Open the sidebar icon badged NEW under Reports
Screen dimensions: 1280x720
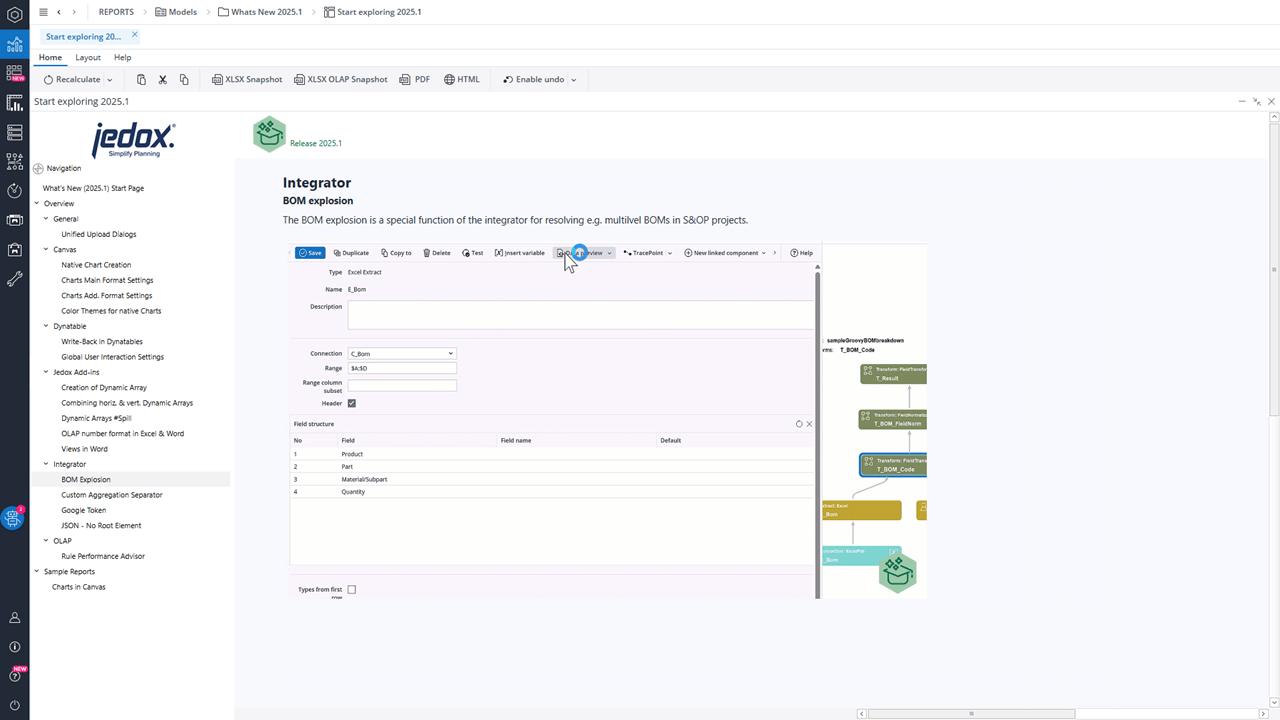[14, 73]
